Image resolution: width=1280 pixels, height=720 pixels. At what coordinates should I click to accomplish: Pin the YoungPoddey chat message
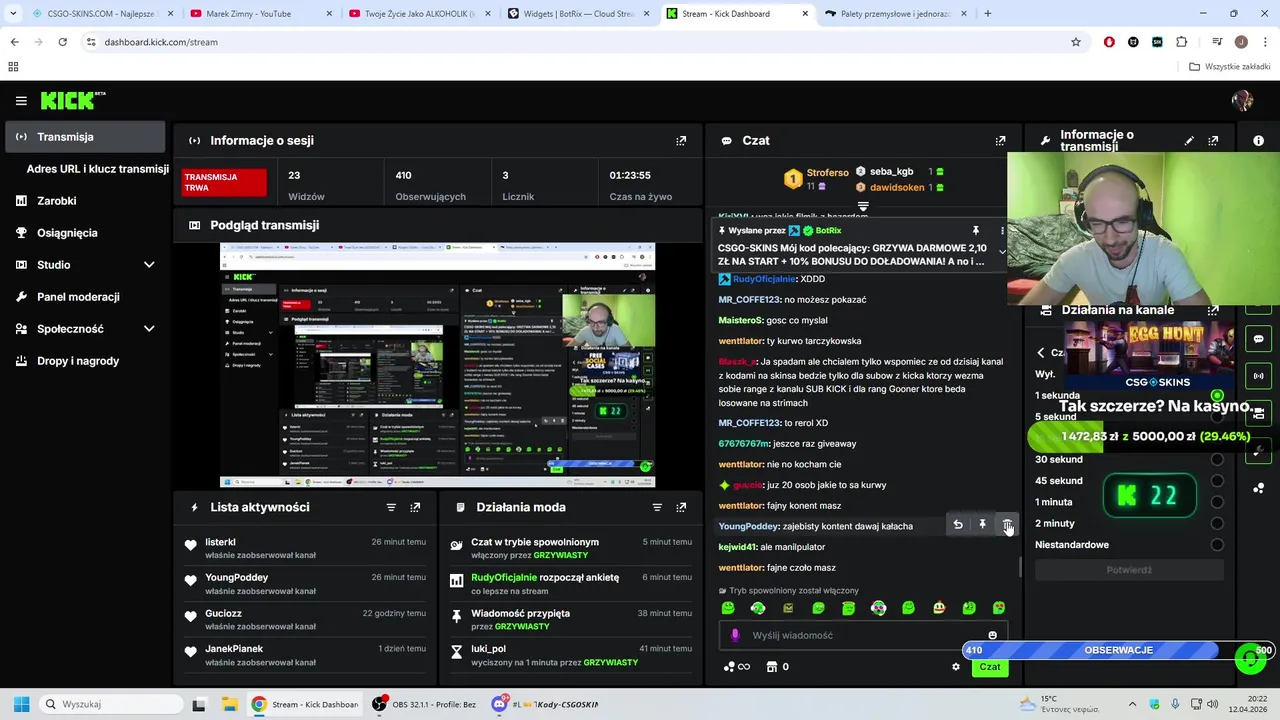[x=982, y=525]
